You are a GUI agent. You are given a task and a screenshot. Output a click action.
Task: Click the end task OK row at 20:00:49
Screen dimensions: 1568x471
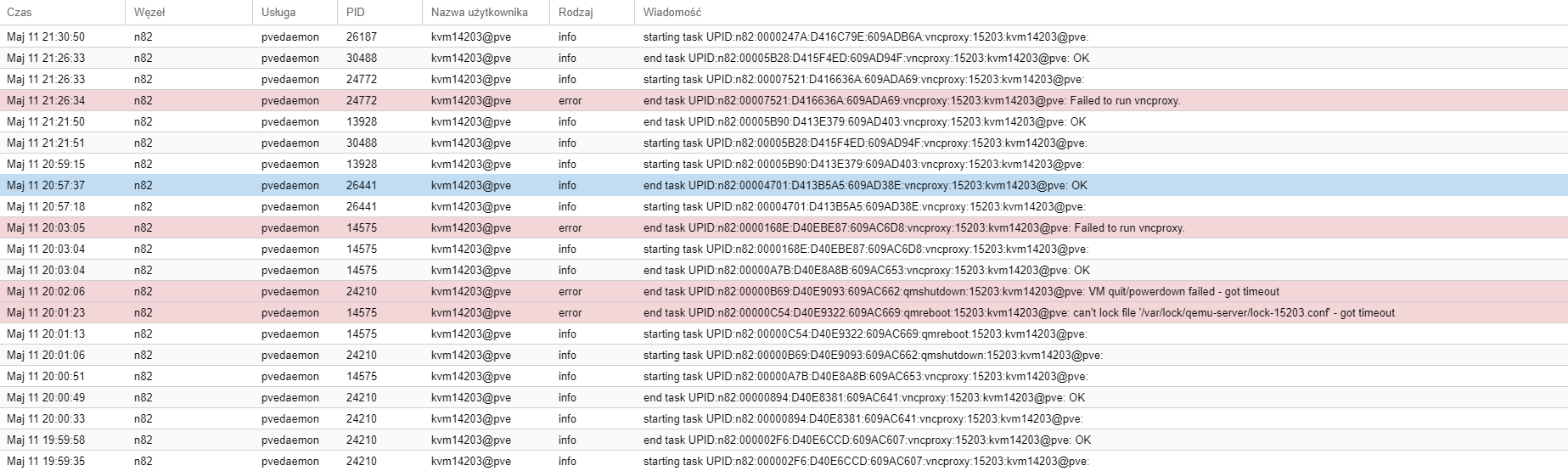click(x=863, y=397)
